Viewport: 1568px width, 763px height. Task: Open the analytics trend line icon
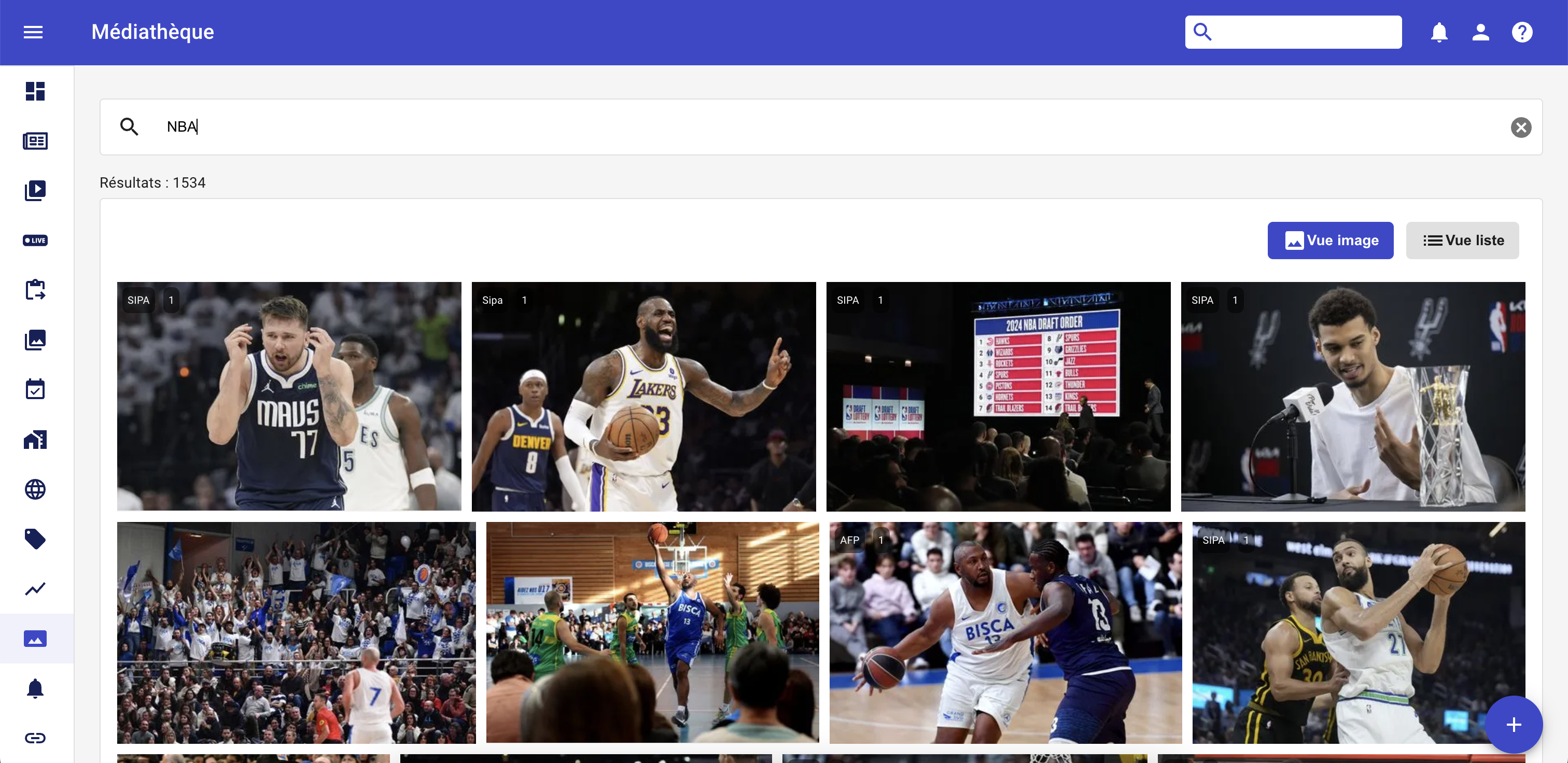click(35, 588)
